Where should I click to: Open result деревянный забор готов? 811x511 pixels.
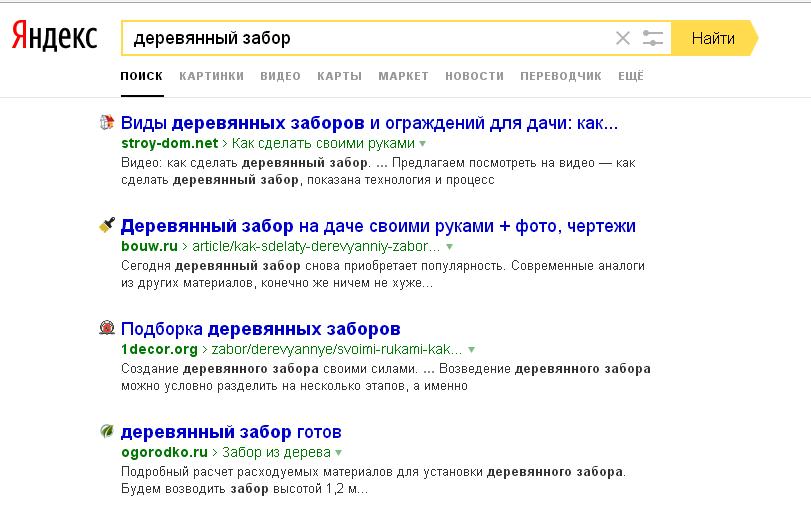231,432
